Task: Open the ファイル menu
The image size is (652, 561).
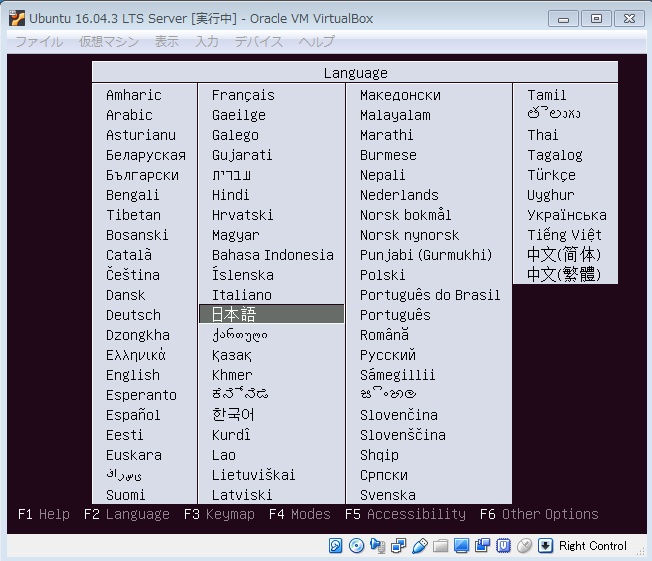Action: (x=39, y=41)
